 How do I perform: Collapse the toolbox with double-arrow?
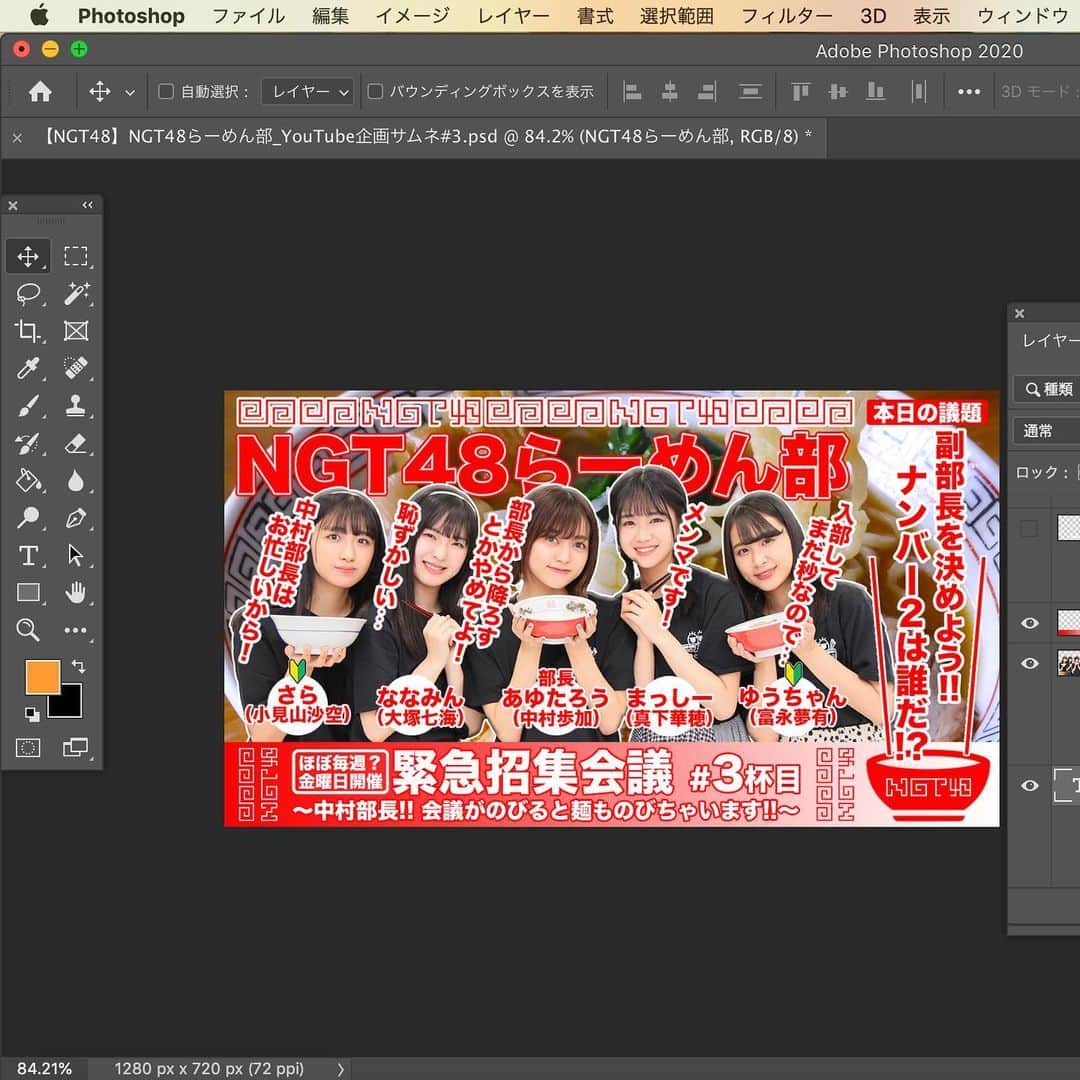pos(87,205)
